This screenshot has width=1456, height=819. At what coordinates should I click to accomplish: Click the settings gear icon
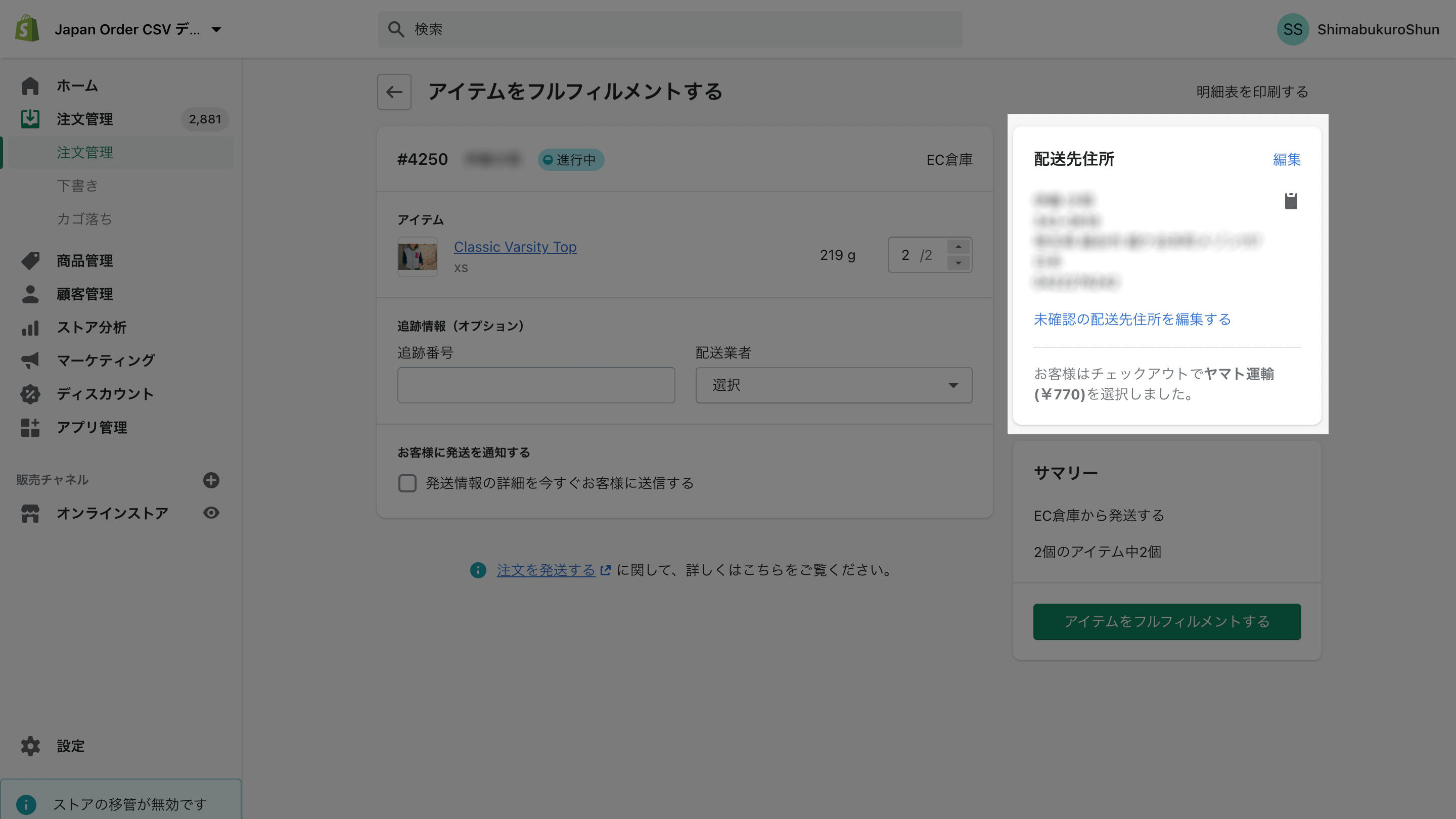(30, 746)
